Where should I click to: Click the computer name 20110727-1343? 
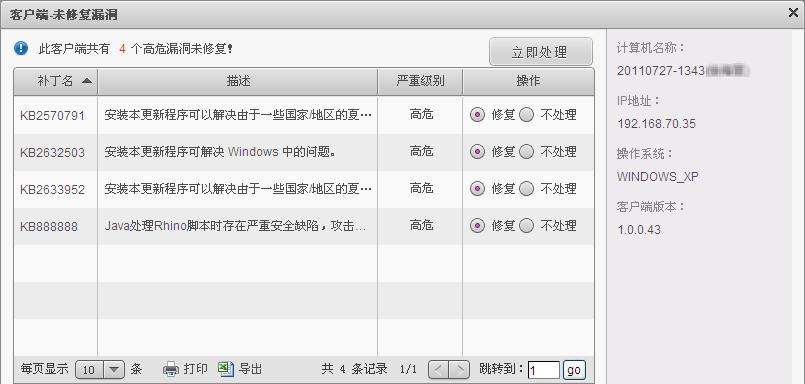(x=661, y=71)
